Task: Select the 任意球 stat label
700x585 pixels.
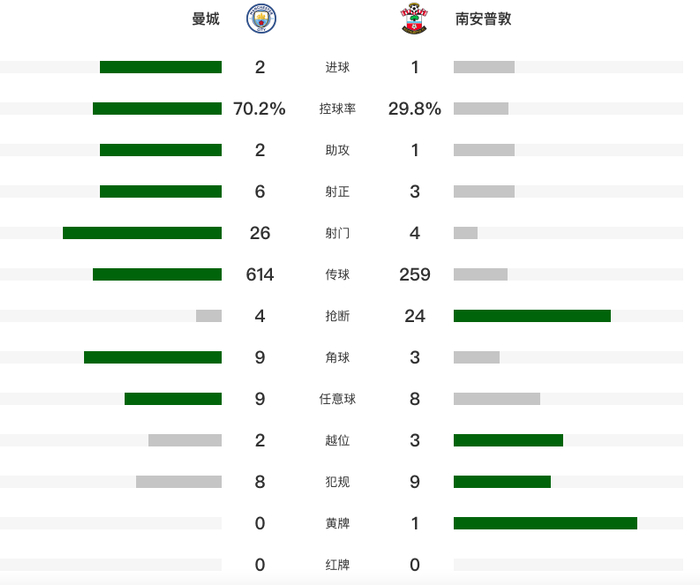Action: pos(338,399)
